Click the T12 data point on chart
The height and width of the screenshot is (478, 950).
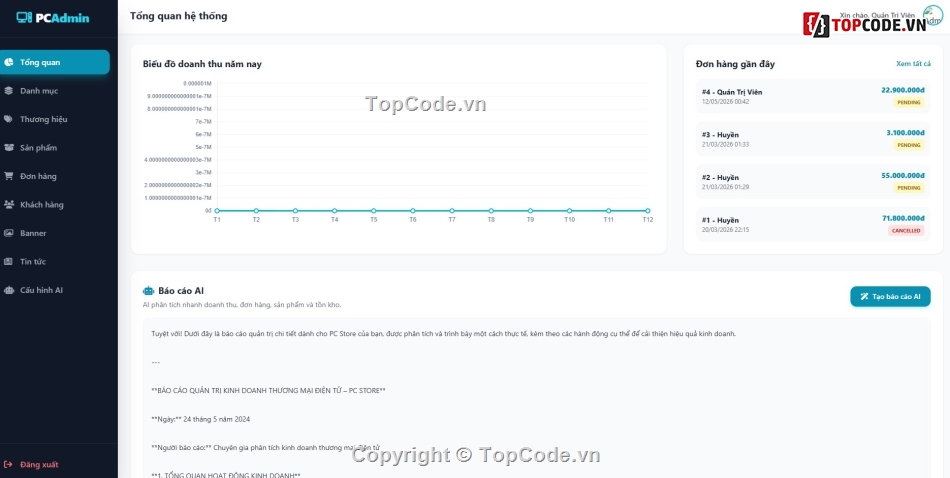click(648, 211)
